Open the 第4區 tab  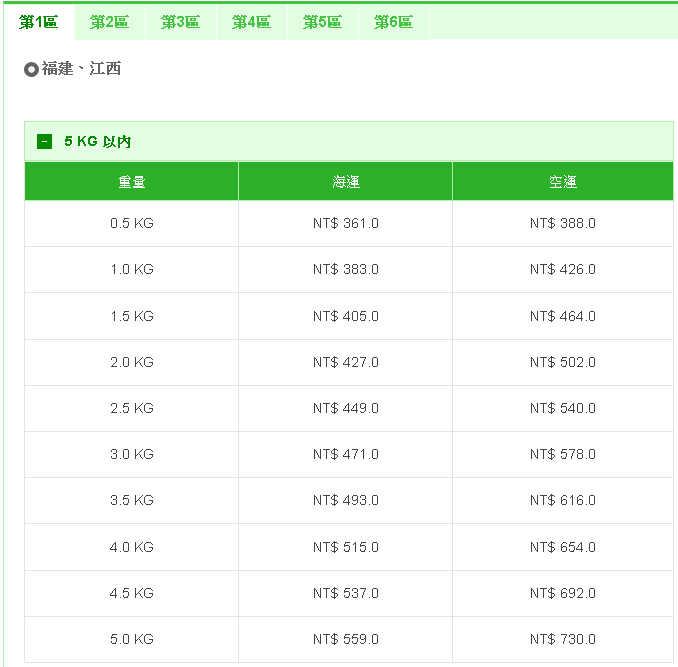(x=251, y=22)
